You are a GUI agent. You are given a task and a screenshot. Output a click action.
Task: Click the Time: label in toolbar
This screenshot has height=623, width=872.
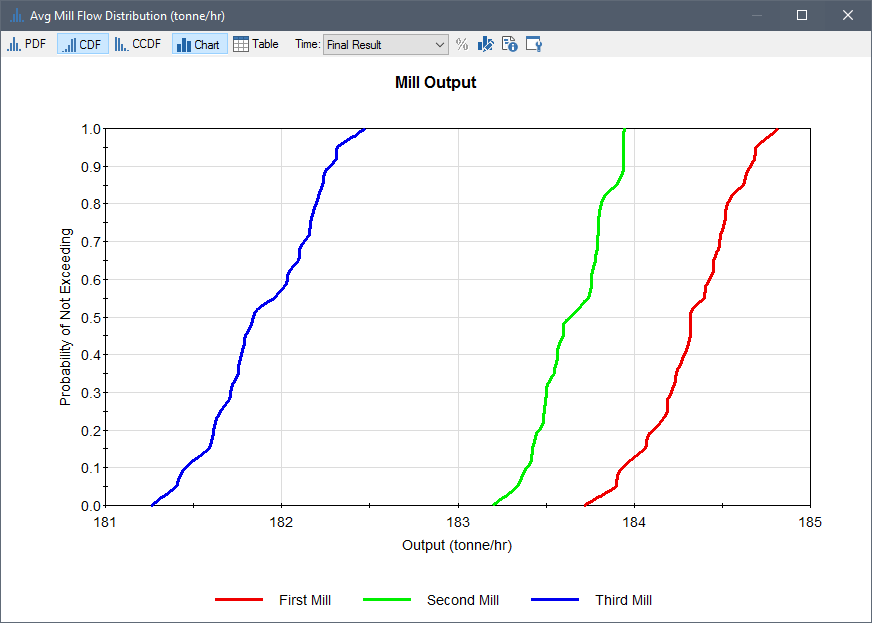click(x=308, y=44)
